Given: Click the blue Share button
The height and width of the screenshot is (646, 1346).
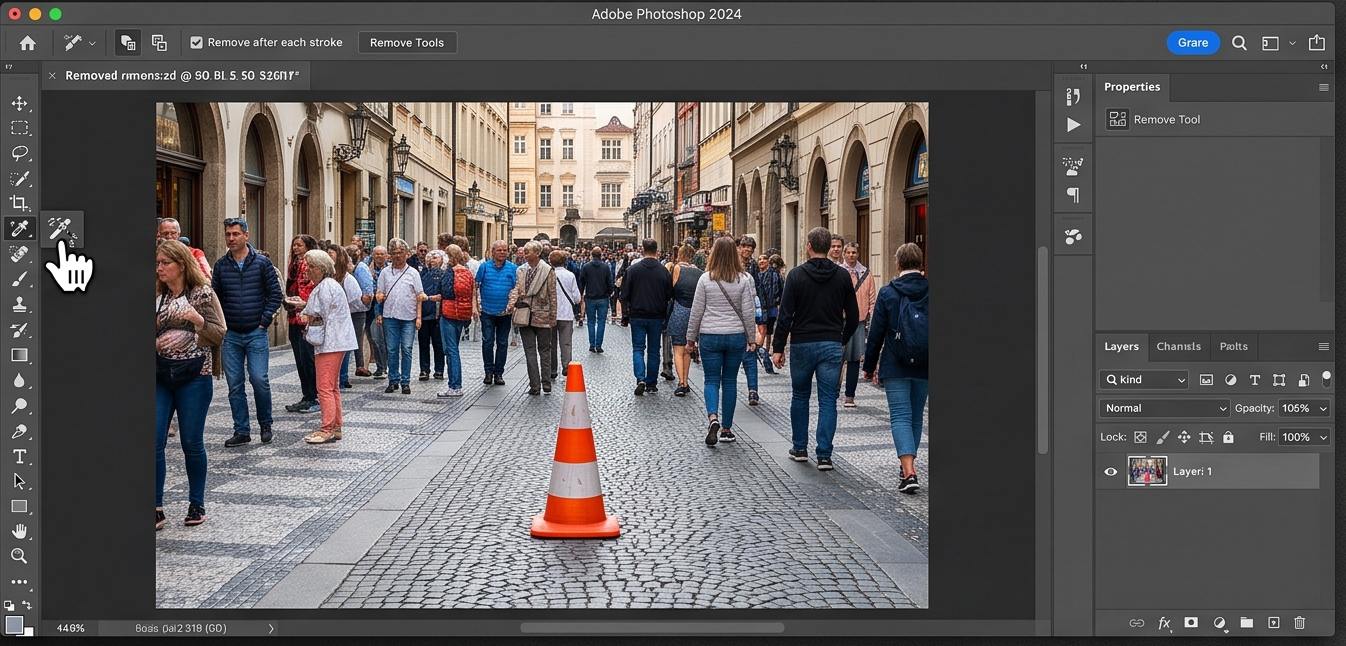Looking at the screenshot, I should (1192, 43).
